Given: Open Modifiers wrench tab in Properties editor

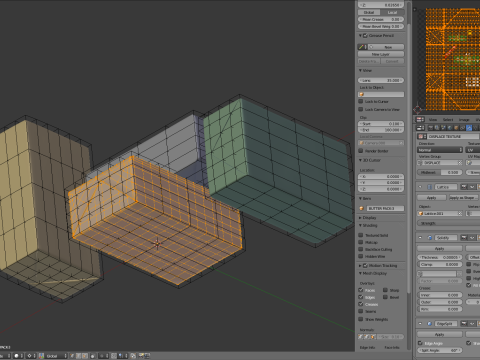Looking at the screenshot, I should (x=469, y=128).
